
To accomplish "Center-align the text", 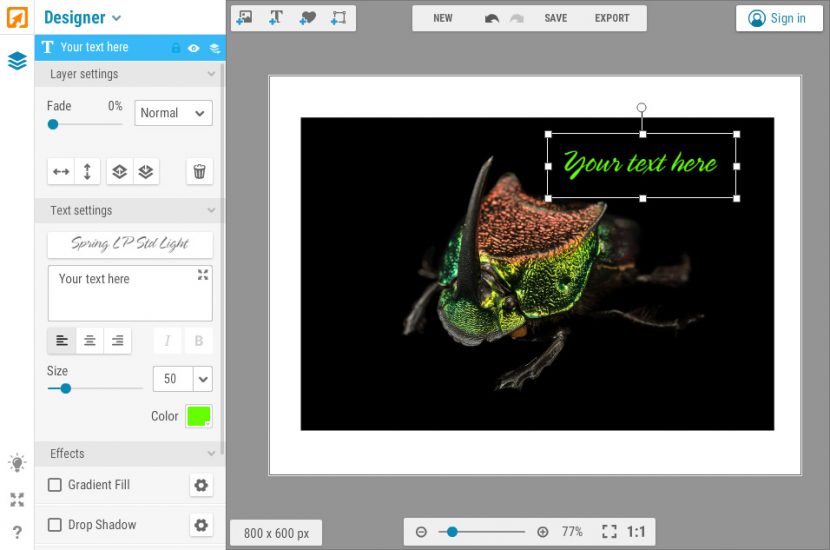I will [x=89, y=340].
